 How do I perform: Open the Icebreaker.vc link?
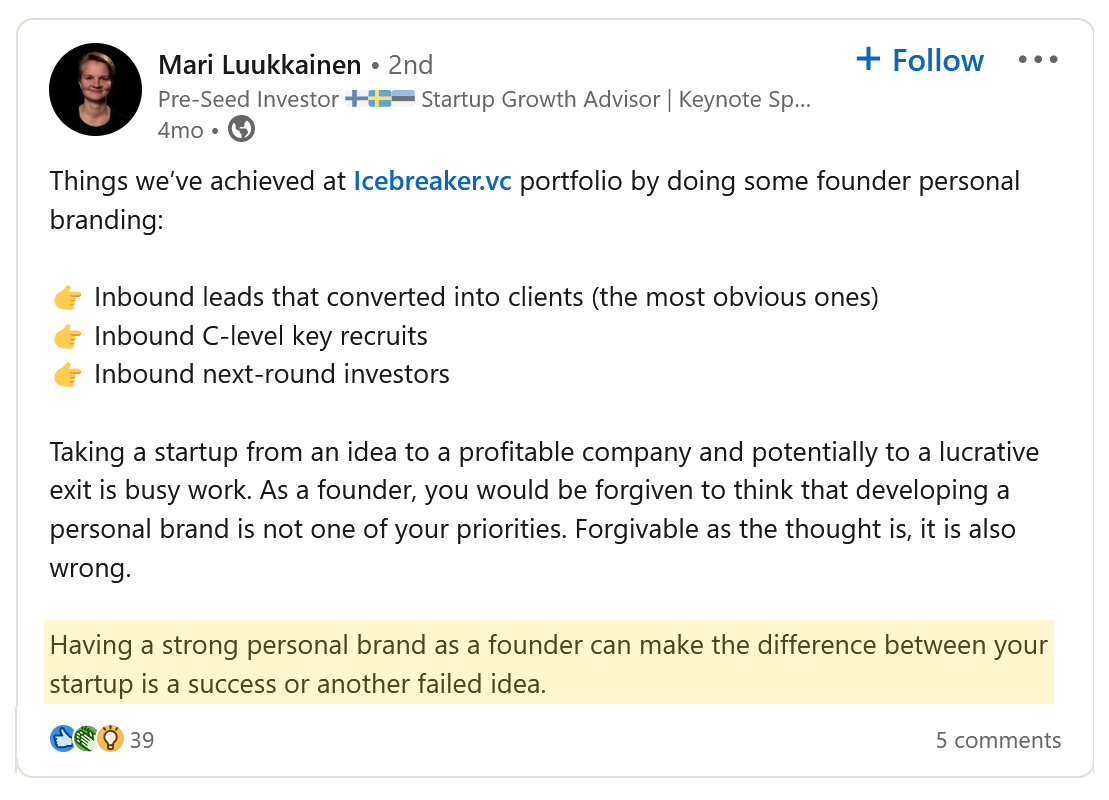[x=432, y=181]
